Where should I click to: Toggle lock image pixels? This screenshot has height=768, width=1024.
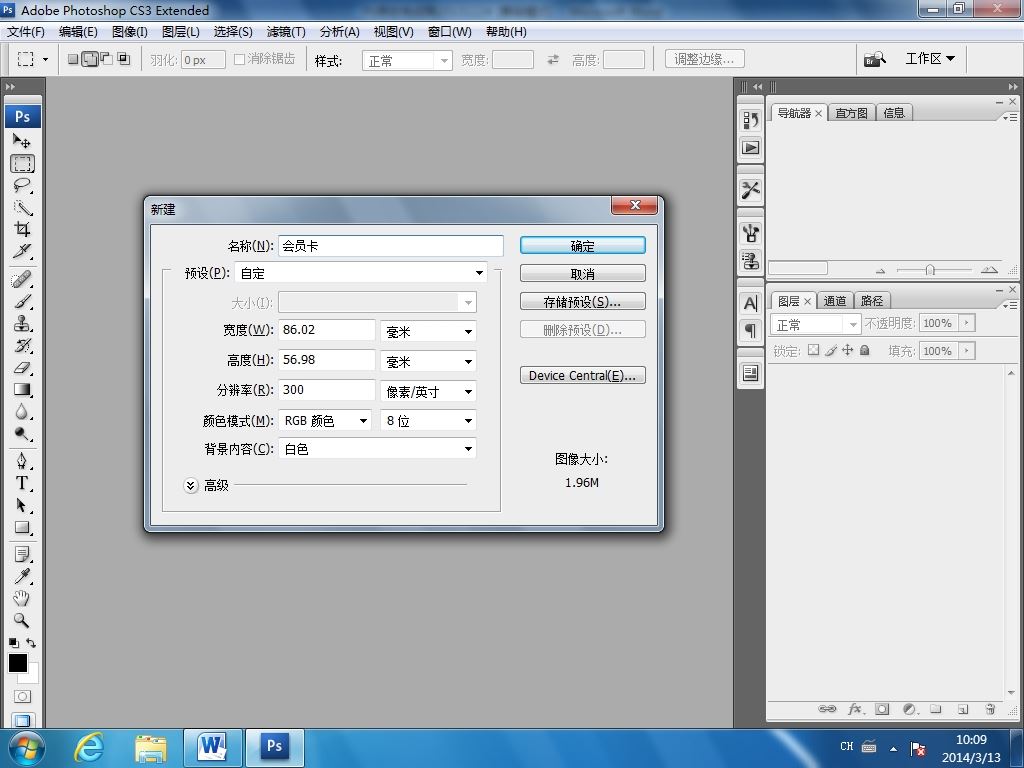coord(830,350)
